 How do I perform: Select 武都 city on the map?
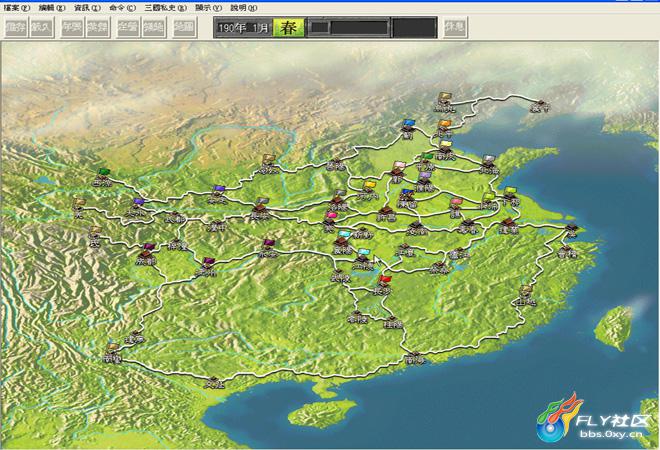(x=175, y=217)
